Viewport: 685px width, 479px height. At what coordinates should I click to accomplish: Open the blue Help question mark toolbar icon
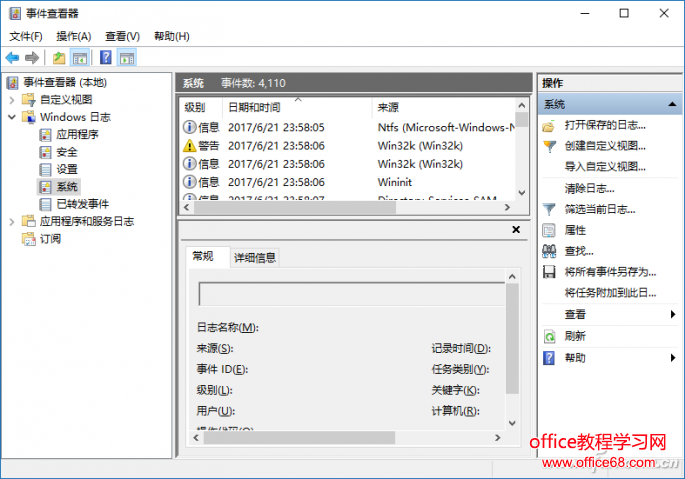click(x=106, y=58)
